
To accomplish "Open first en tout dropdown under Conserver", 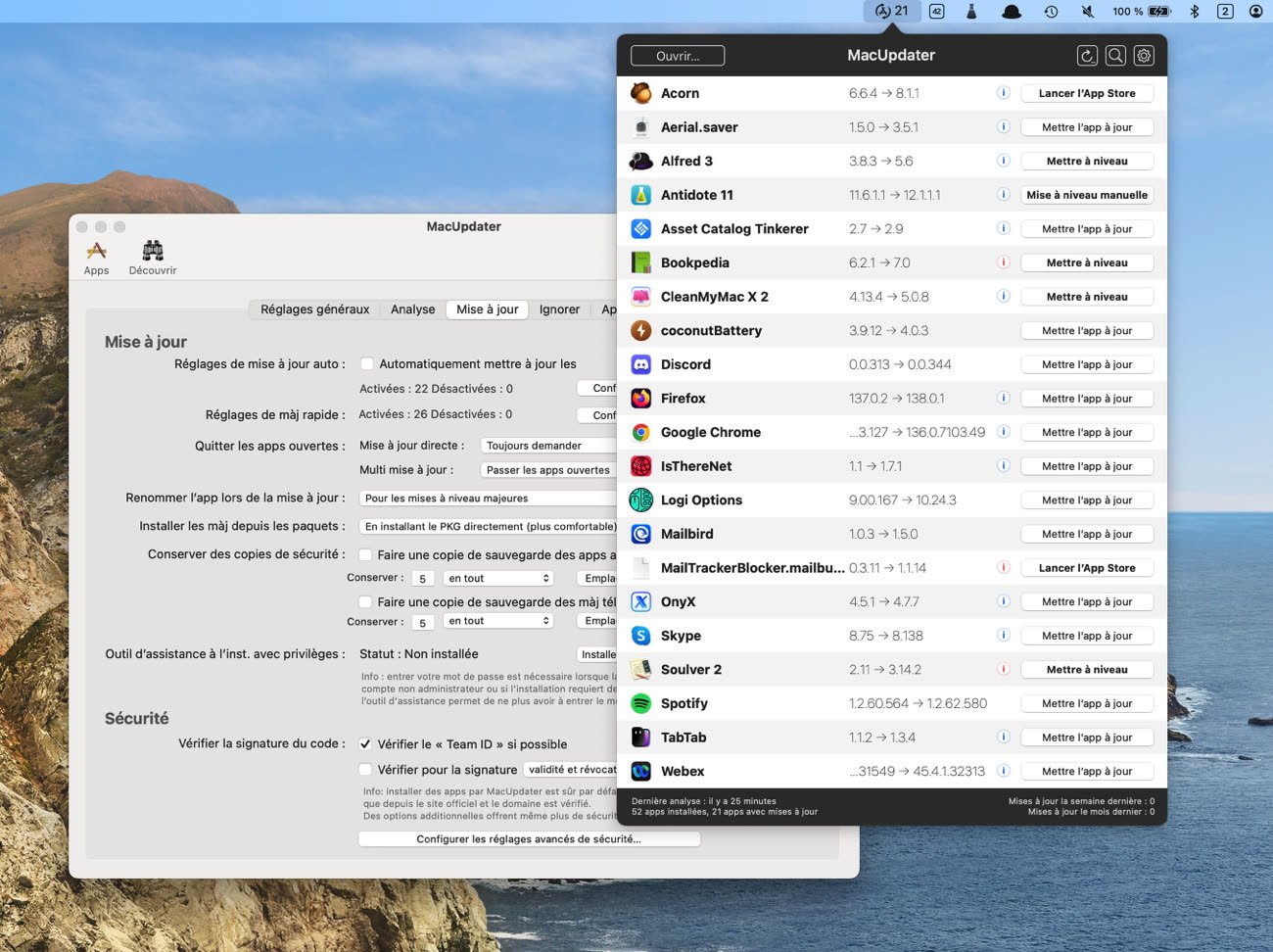I will (x=499, y=578).
